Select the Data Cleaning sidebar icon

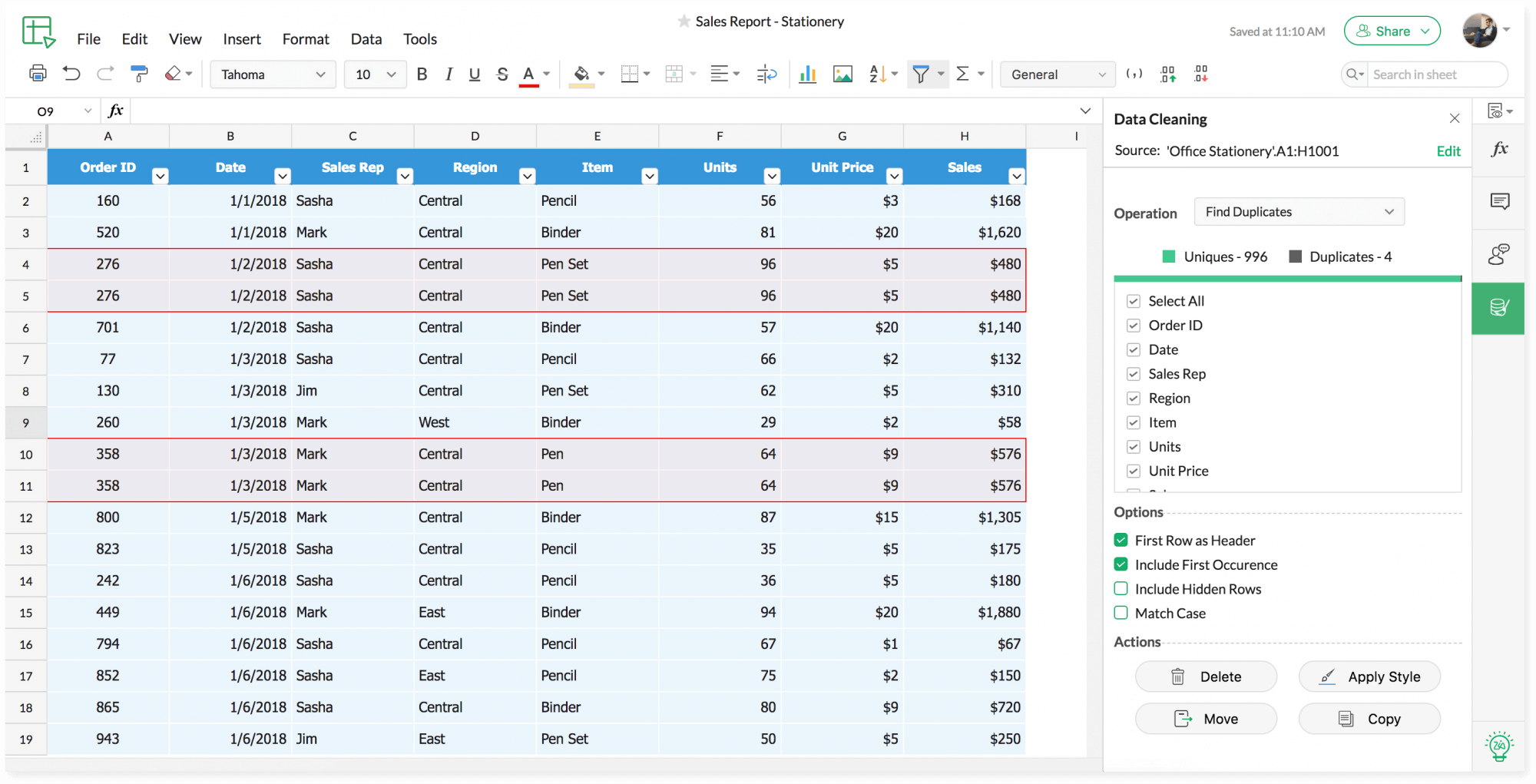click(x=1498, y=307)
